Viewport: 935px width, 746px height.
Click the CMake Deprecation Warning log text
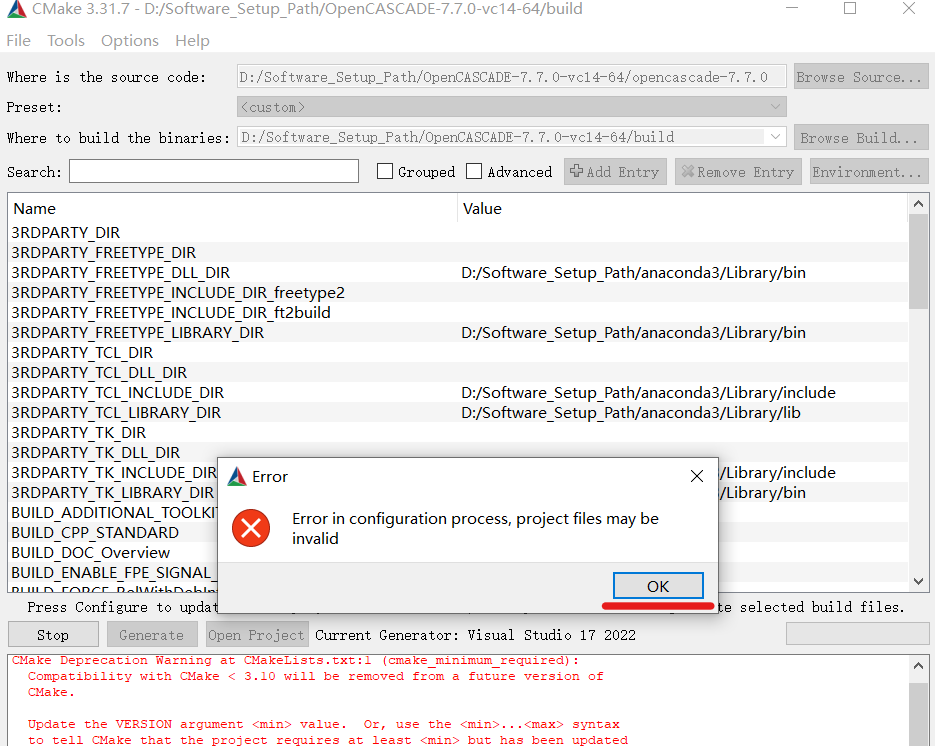click(295, 660)
